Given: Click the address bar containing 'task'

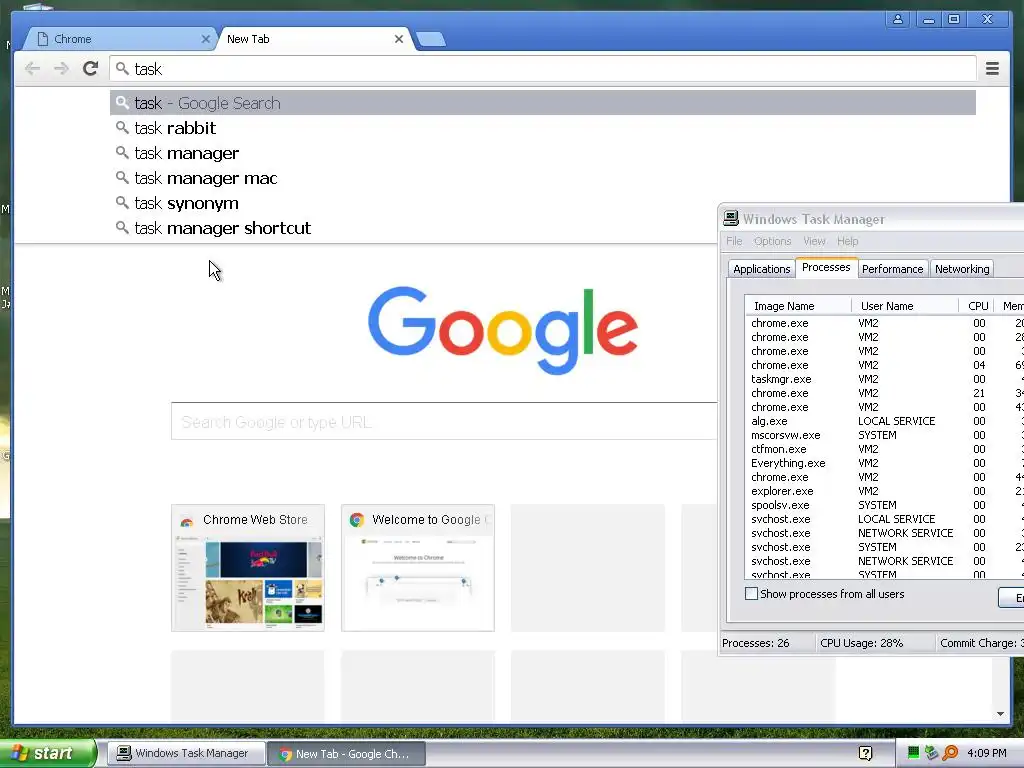Looking at the screenshot, I should coord(543,69).
